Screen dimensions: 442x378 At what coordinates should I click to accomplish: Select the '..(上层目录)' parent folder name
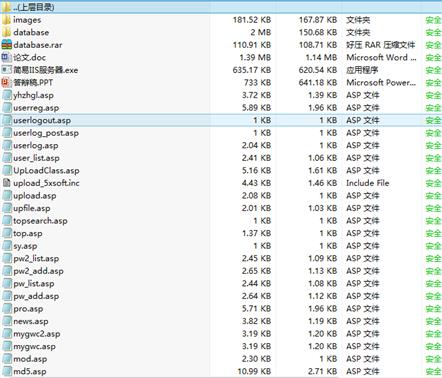click(34, 7)
